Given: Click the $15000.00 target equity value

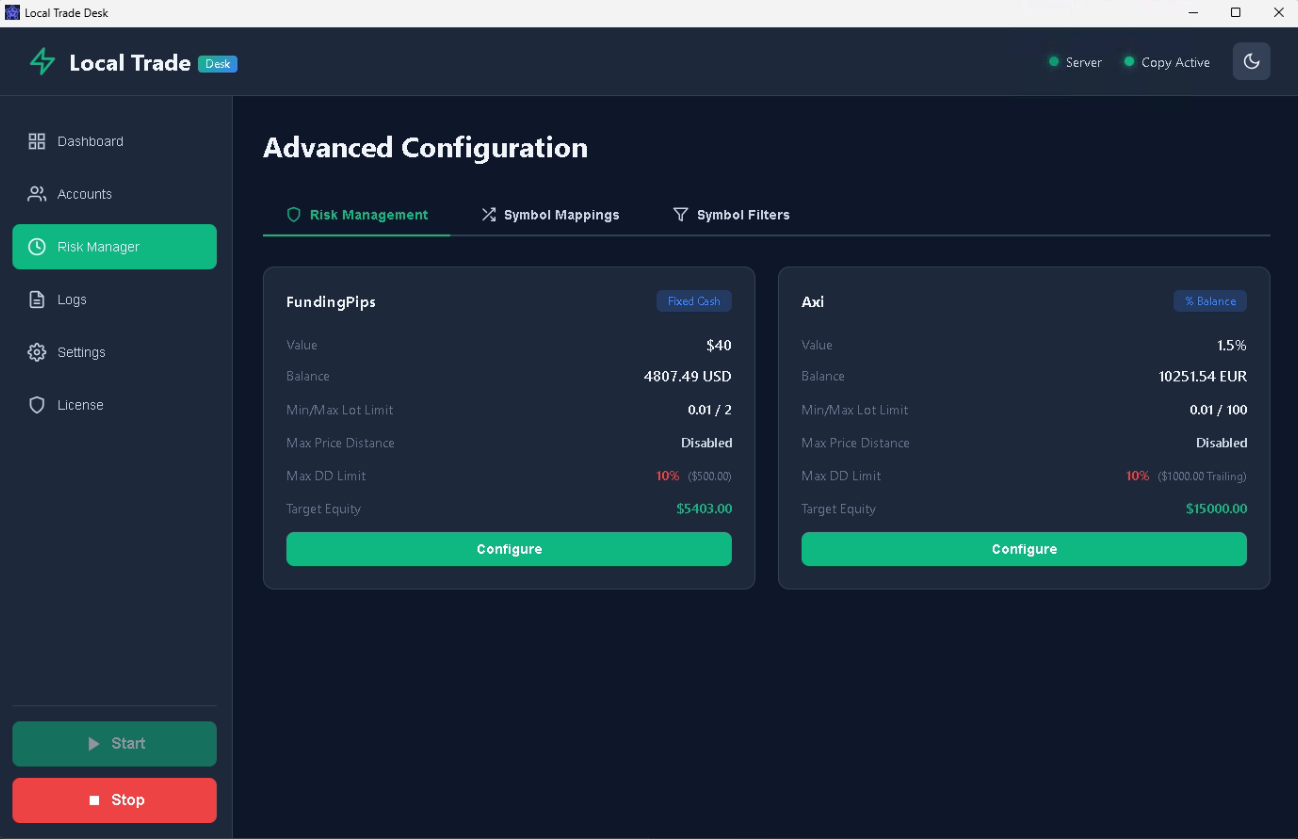Looking at the screenshot, I should (x=1216, y=509).
